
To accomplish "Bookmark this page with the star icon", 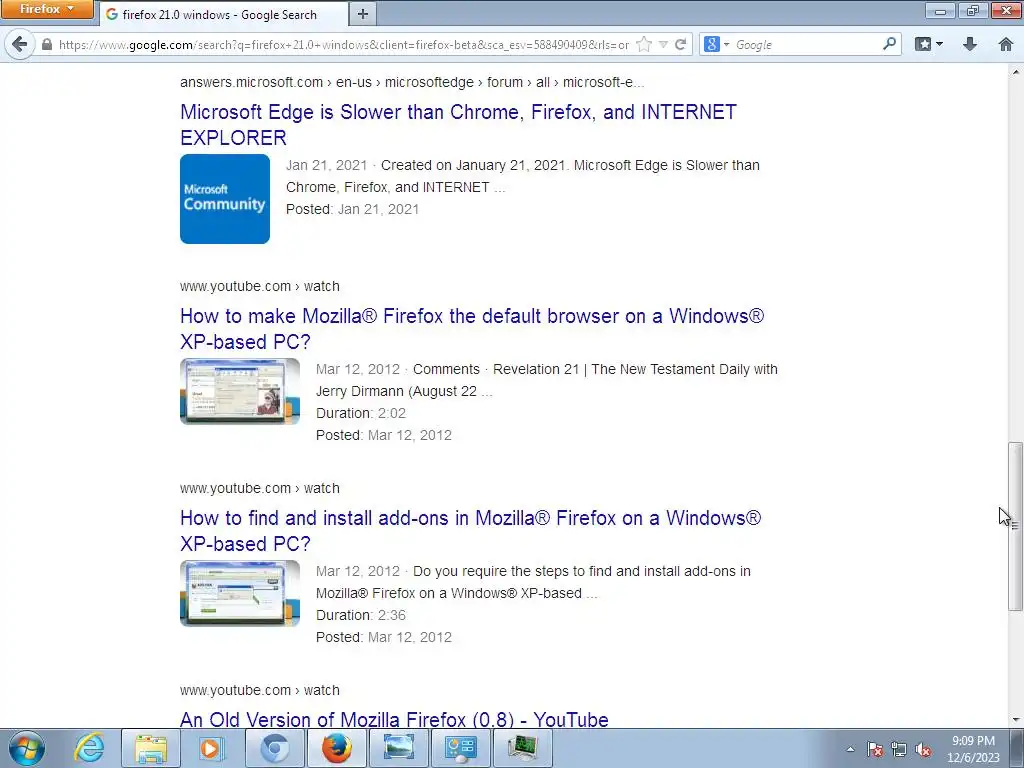I will (644, 44).
